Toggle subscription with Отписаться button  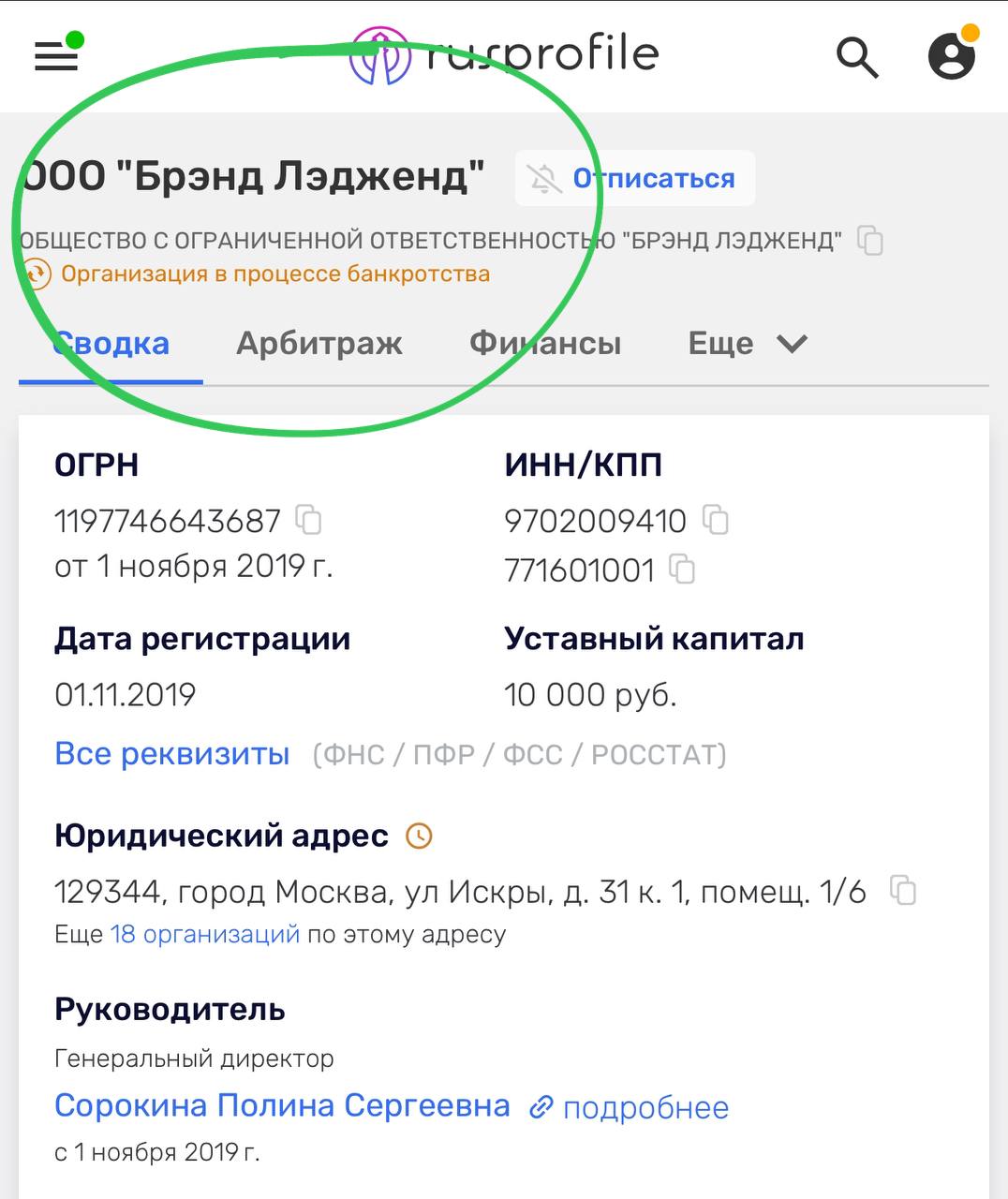point(635,178)
